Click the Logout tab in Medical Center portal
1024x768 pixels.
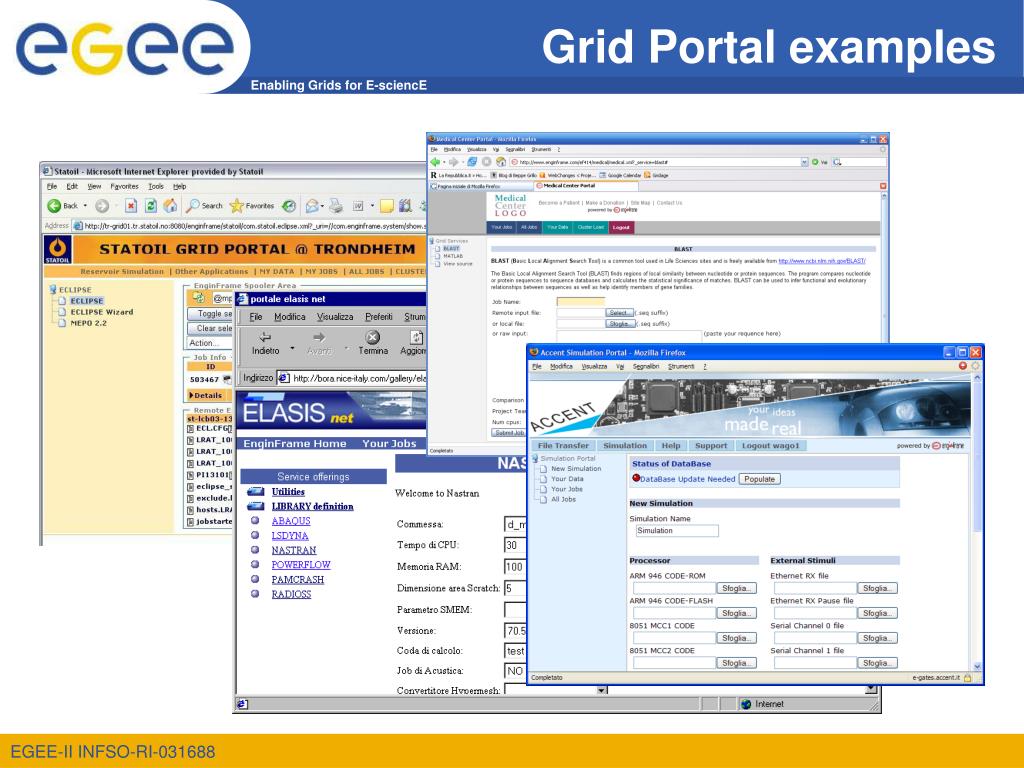pyautogui.click(x=621, y=227)
